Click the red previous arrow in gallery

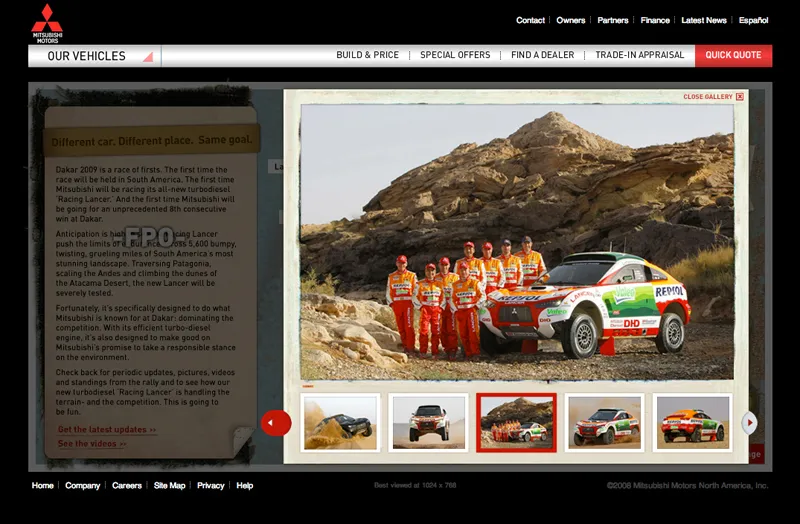click(x=275, y=423)
